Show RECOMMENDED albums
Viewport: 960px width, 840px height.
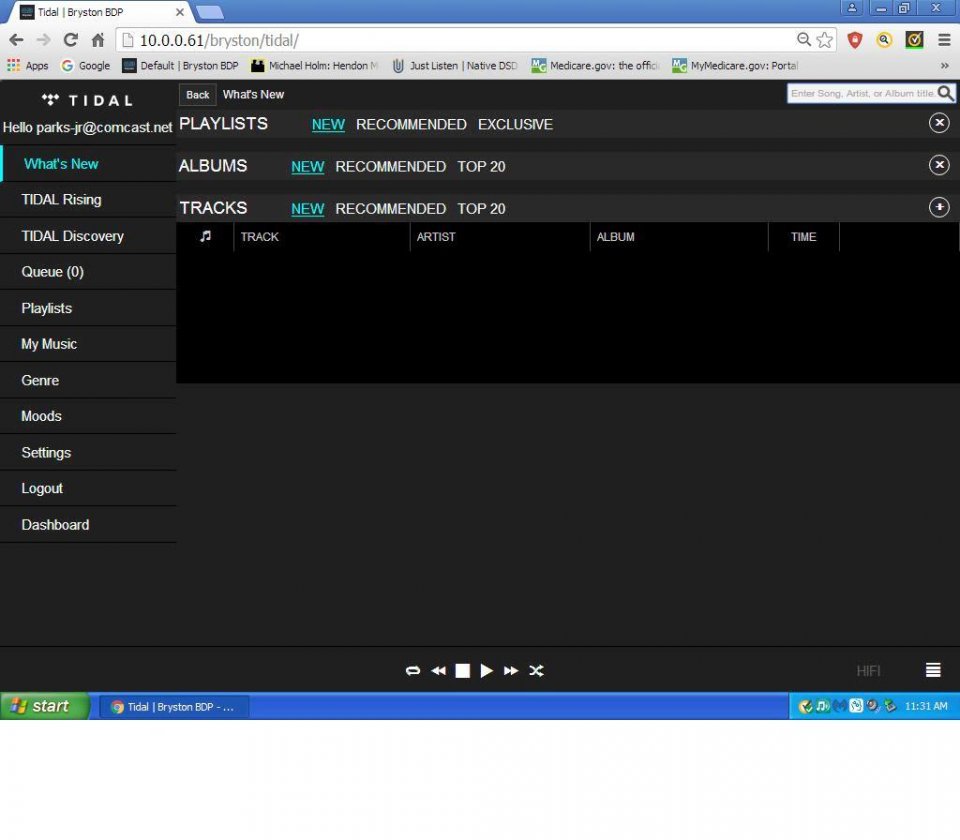pyautogui.click(x=391, y=167)
